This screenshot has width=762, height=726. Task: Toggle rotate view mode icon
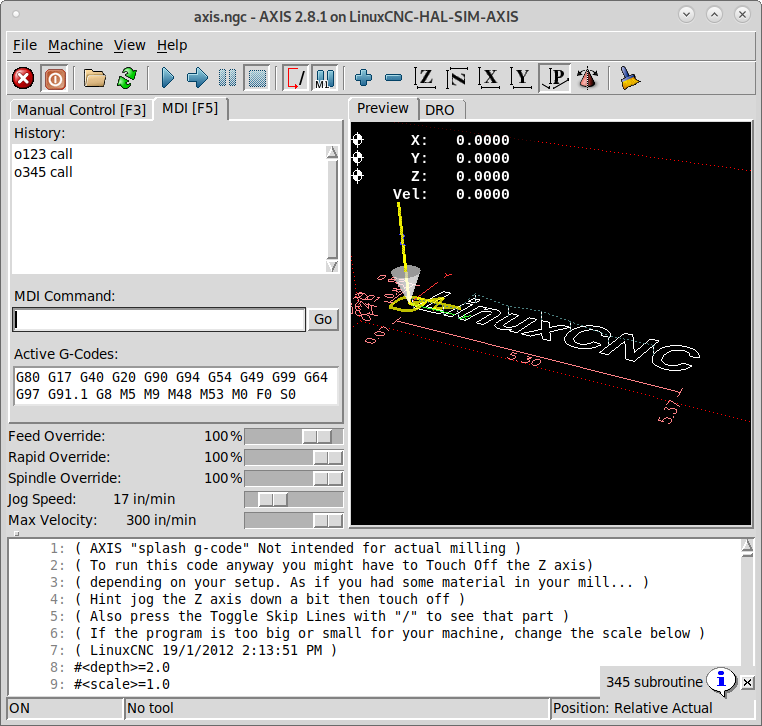588,78
